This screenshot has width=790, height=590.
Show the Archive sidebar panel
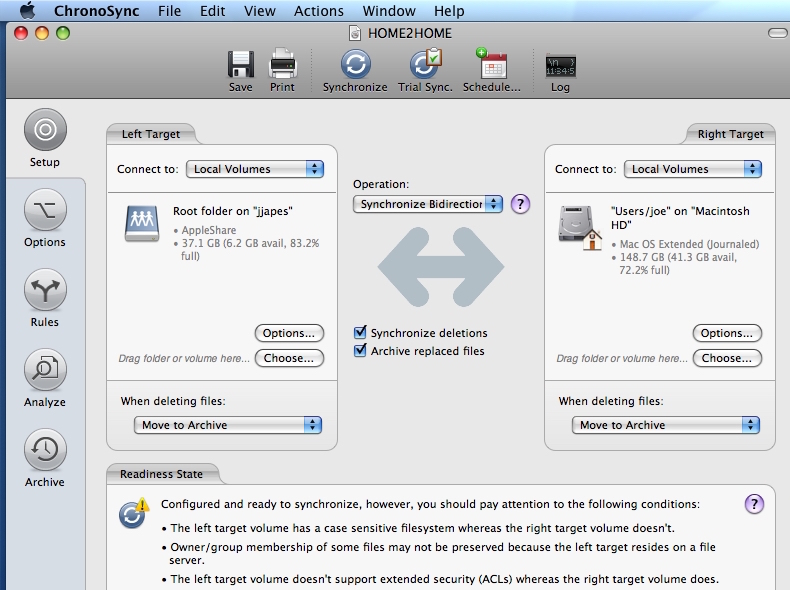tap(45, 451)
